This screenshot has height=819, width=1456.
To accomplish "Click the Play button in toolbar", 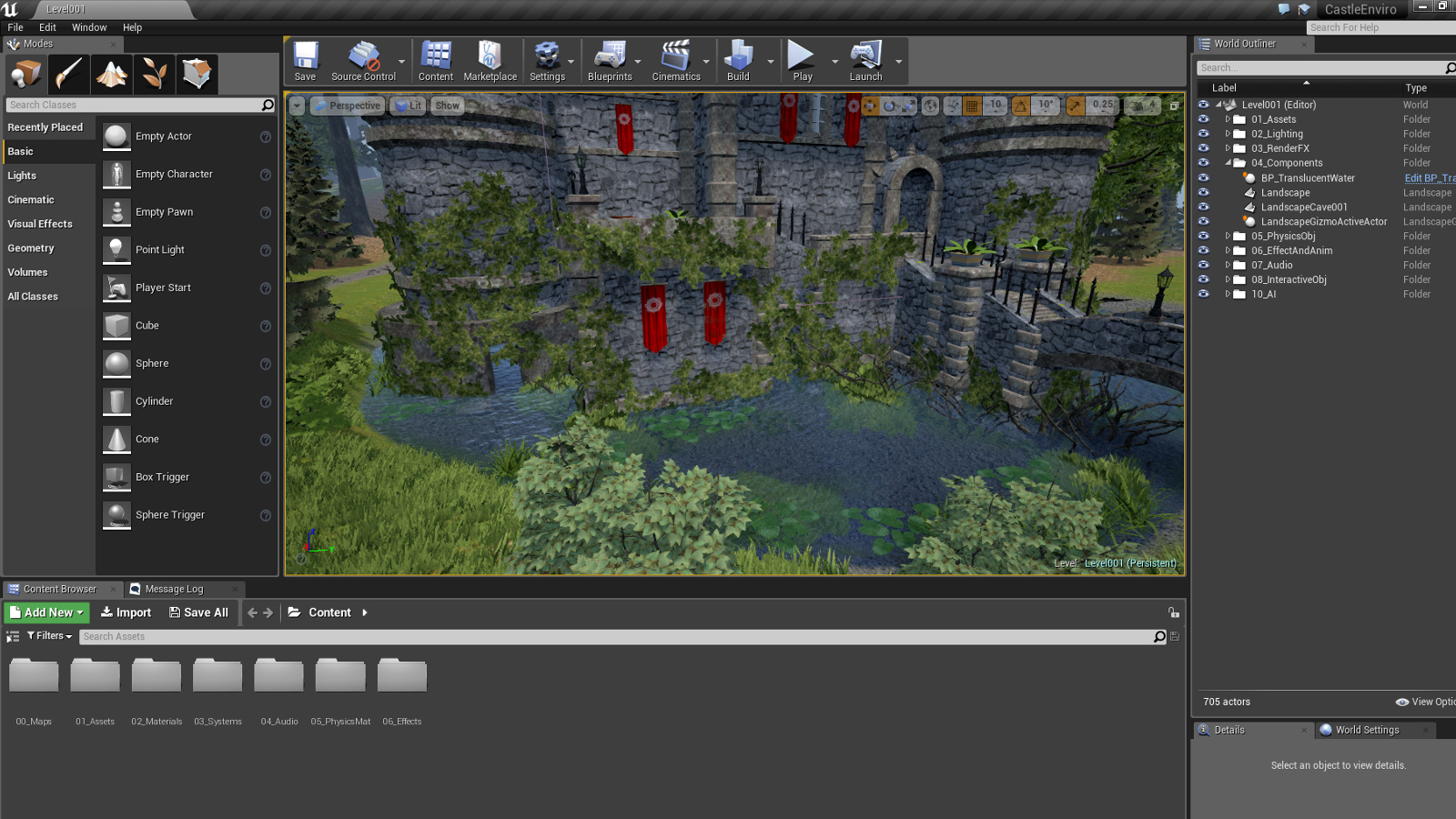I will 802,61.
